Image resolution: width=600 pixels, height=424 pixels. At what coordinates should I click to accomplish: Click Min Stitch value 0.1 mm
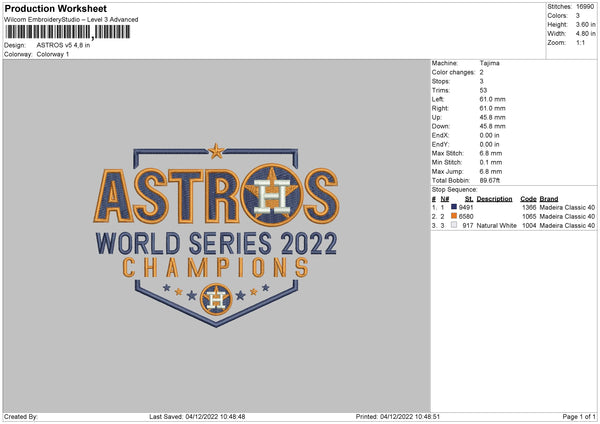coord(491,163)
